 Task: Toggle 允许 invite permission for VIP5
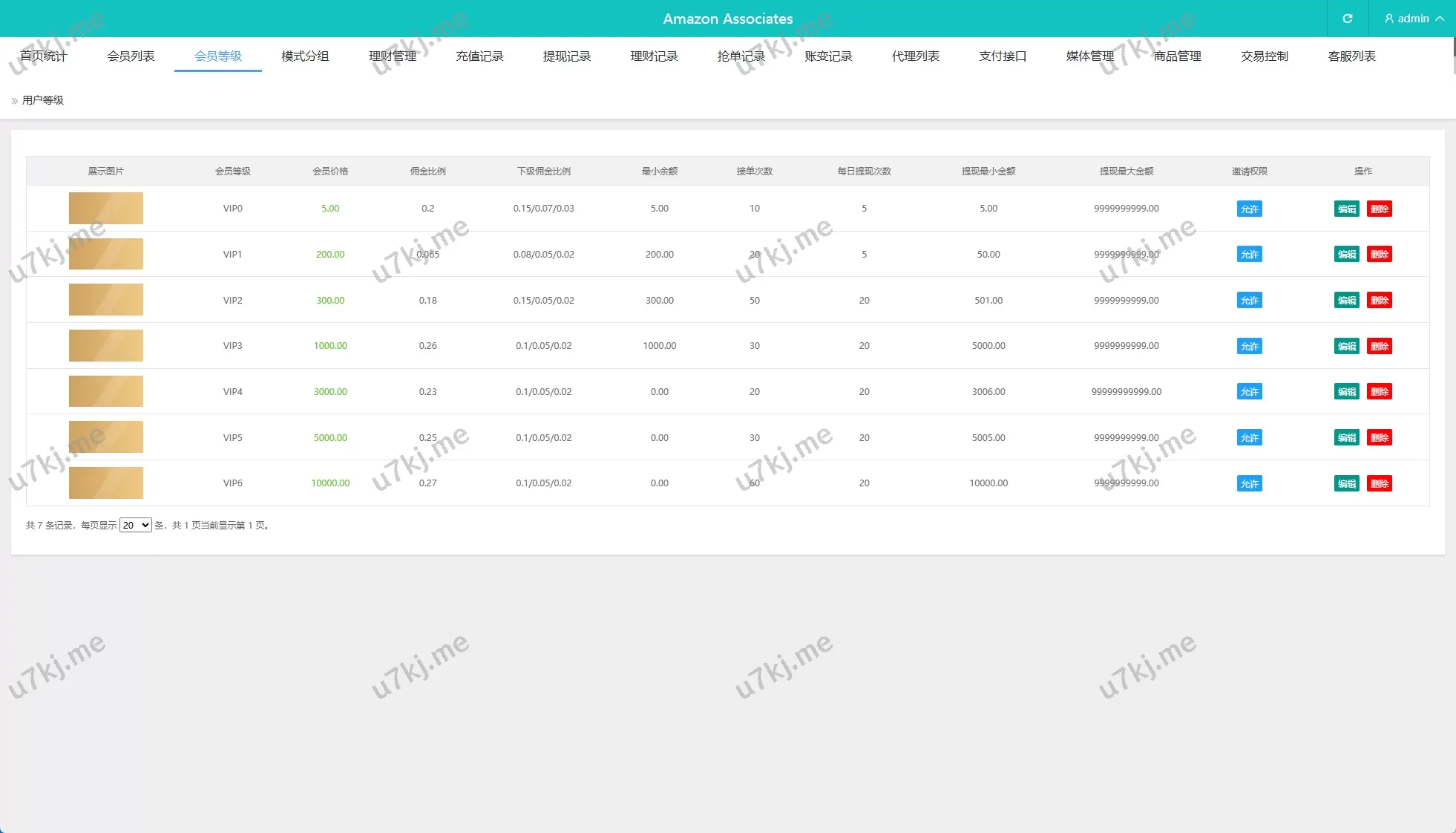coord(1249,438)
